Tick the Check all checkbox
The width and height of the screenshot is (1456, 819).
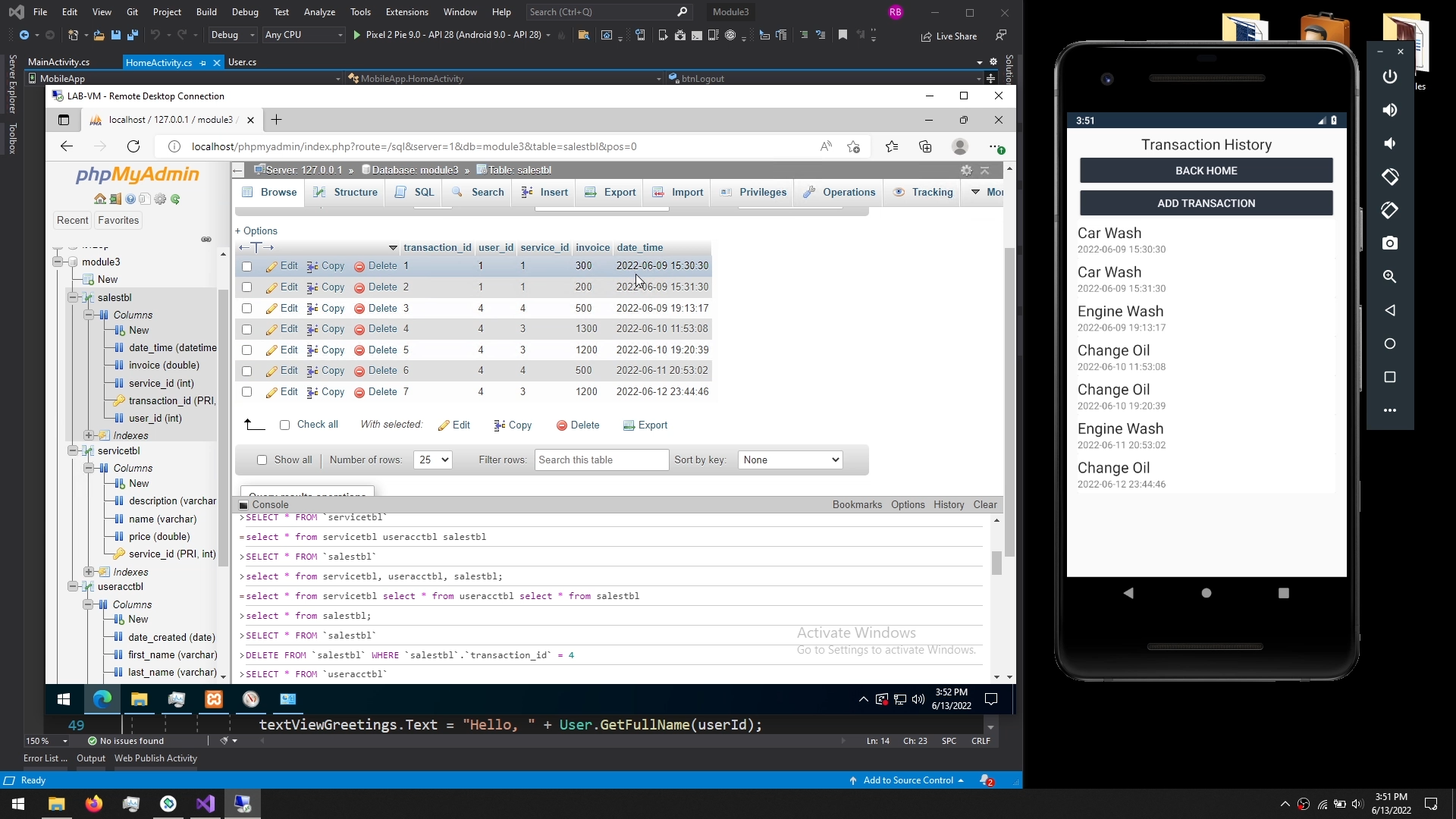(284, 425)
